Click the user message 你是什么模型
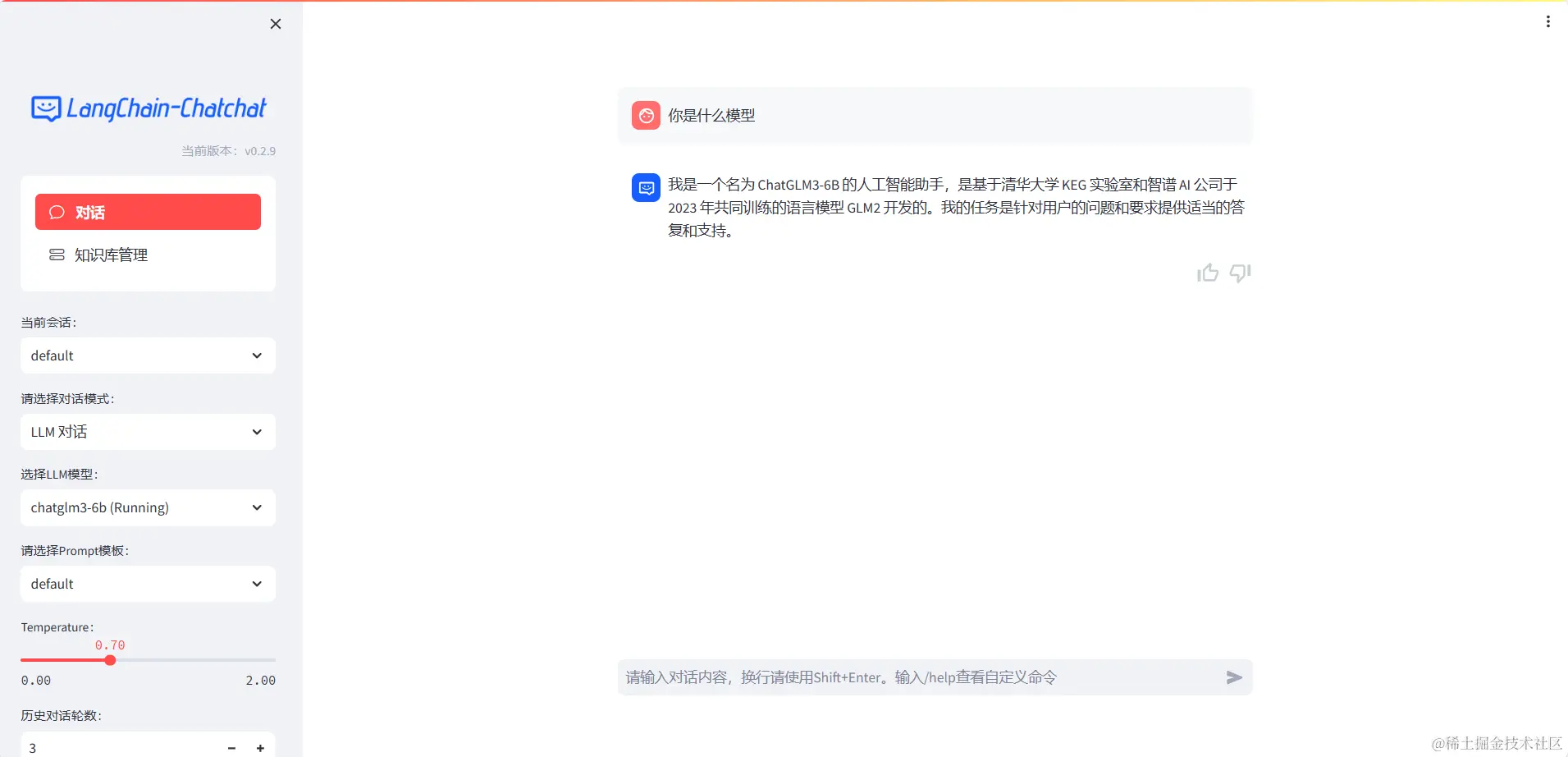The width and height of the screenshot is (1568, 757). (711, 116)
